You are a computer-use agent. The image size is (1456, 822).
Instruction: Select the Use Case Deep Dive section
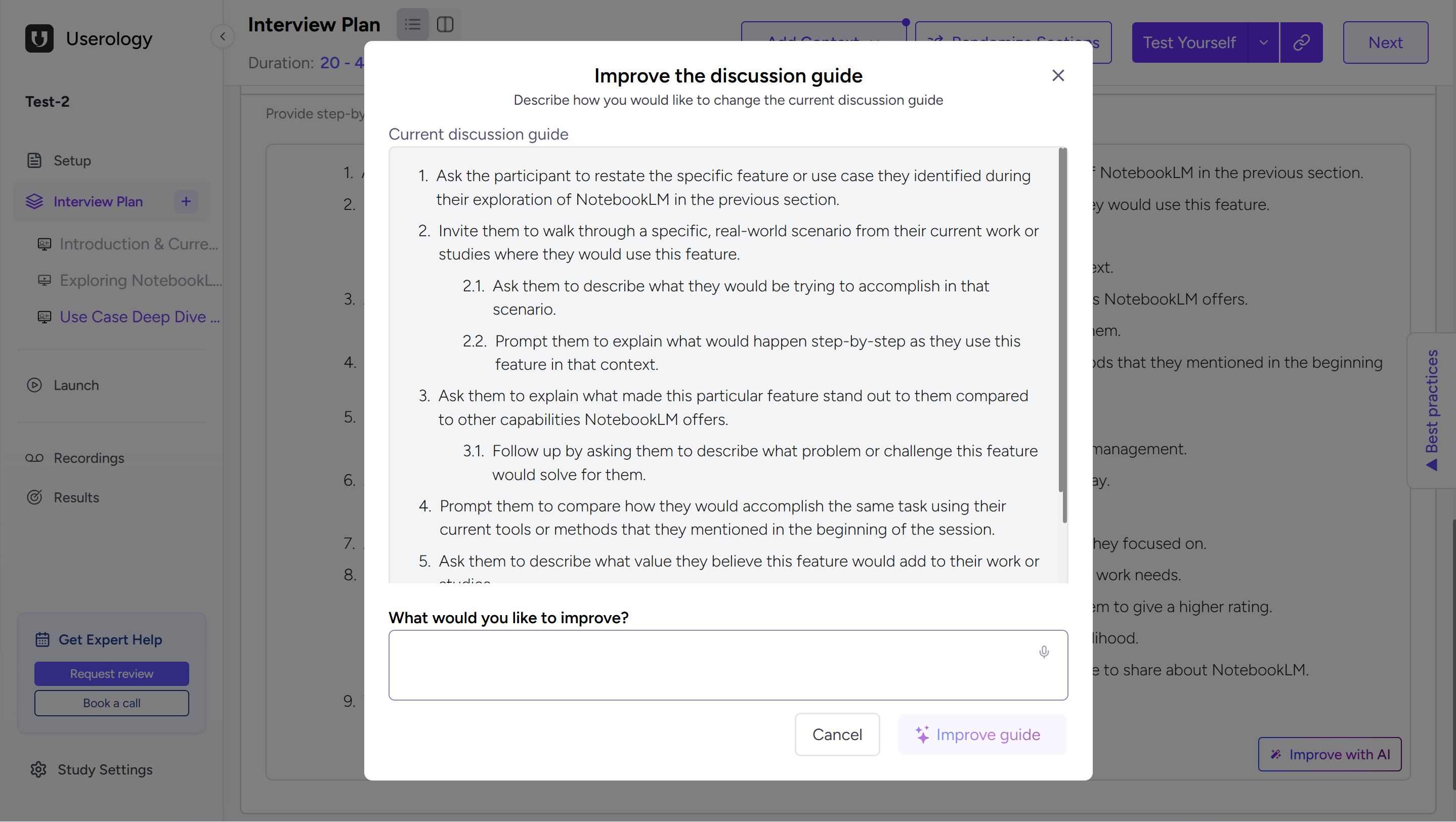(140, 317)
